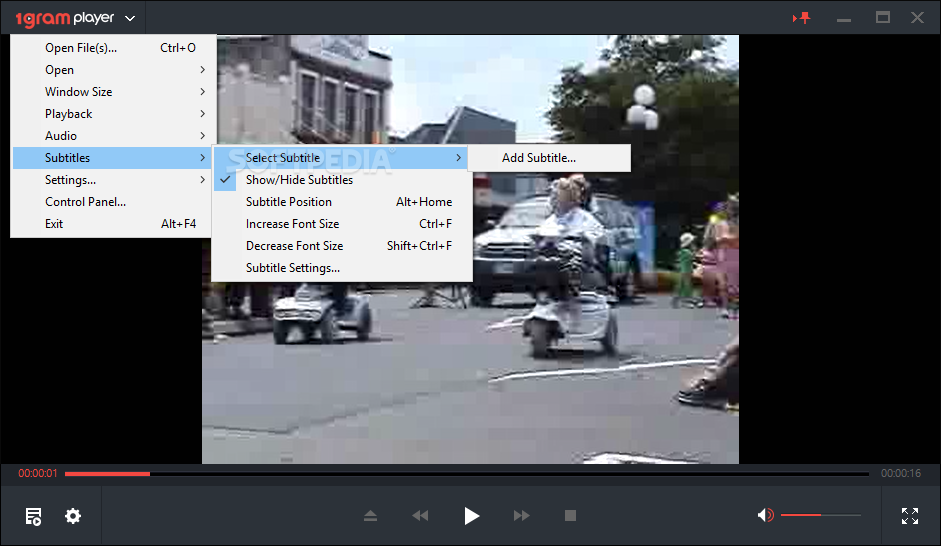Click on the red seek progress bar
The image size is (941, 546).
[107, 474]
